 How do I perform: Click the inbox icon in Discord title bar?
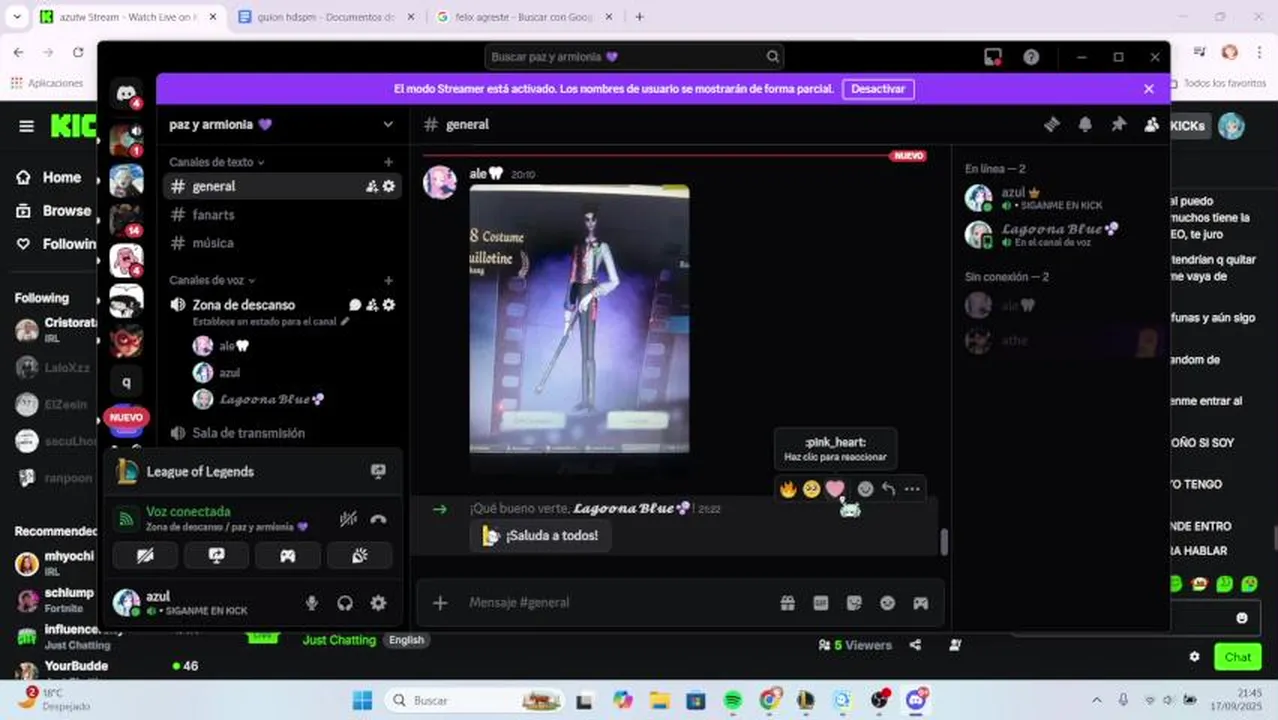[993, 57]
